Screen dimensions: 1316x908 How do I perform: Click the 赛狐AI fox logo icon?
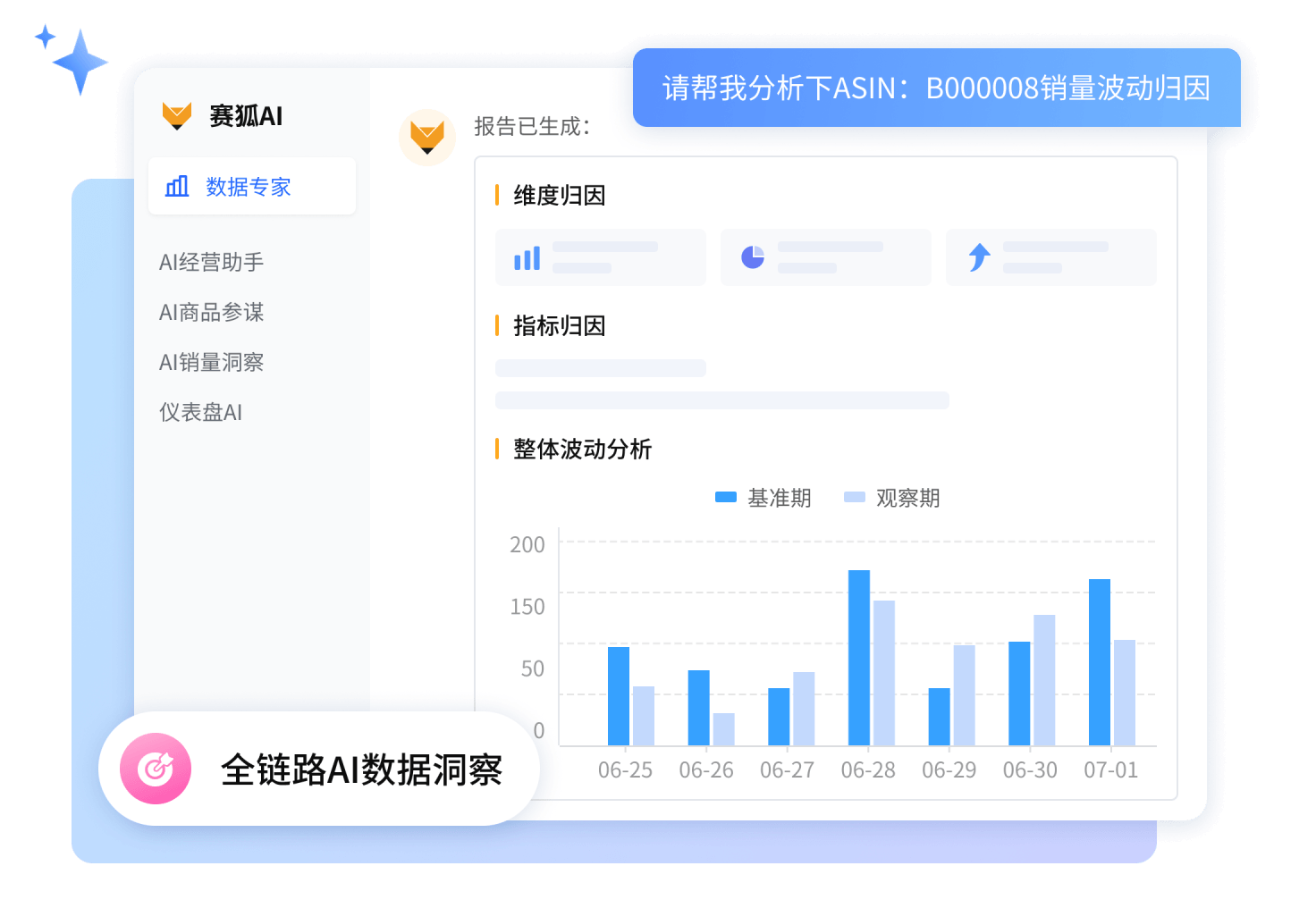pyautogui.click(x=177, y=115)
